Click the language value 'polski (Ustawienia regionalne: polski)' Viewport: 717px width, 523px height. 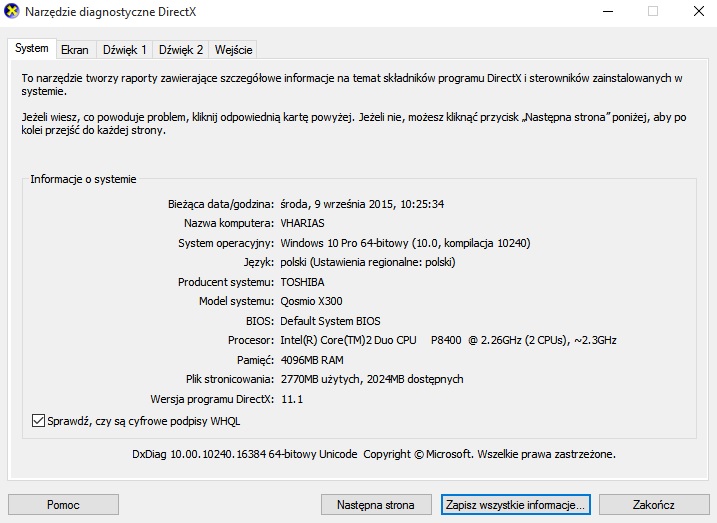[368, 262]
